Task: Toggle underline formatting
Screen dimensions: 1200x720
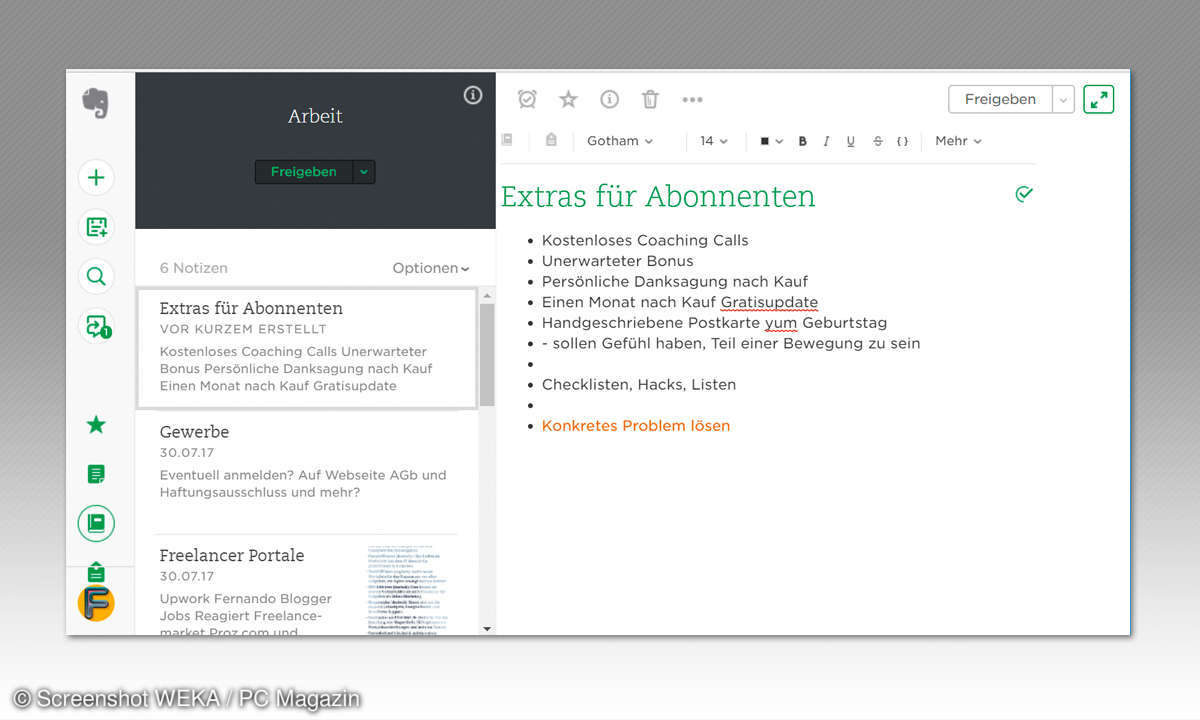Action: [x=851, y=142]
